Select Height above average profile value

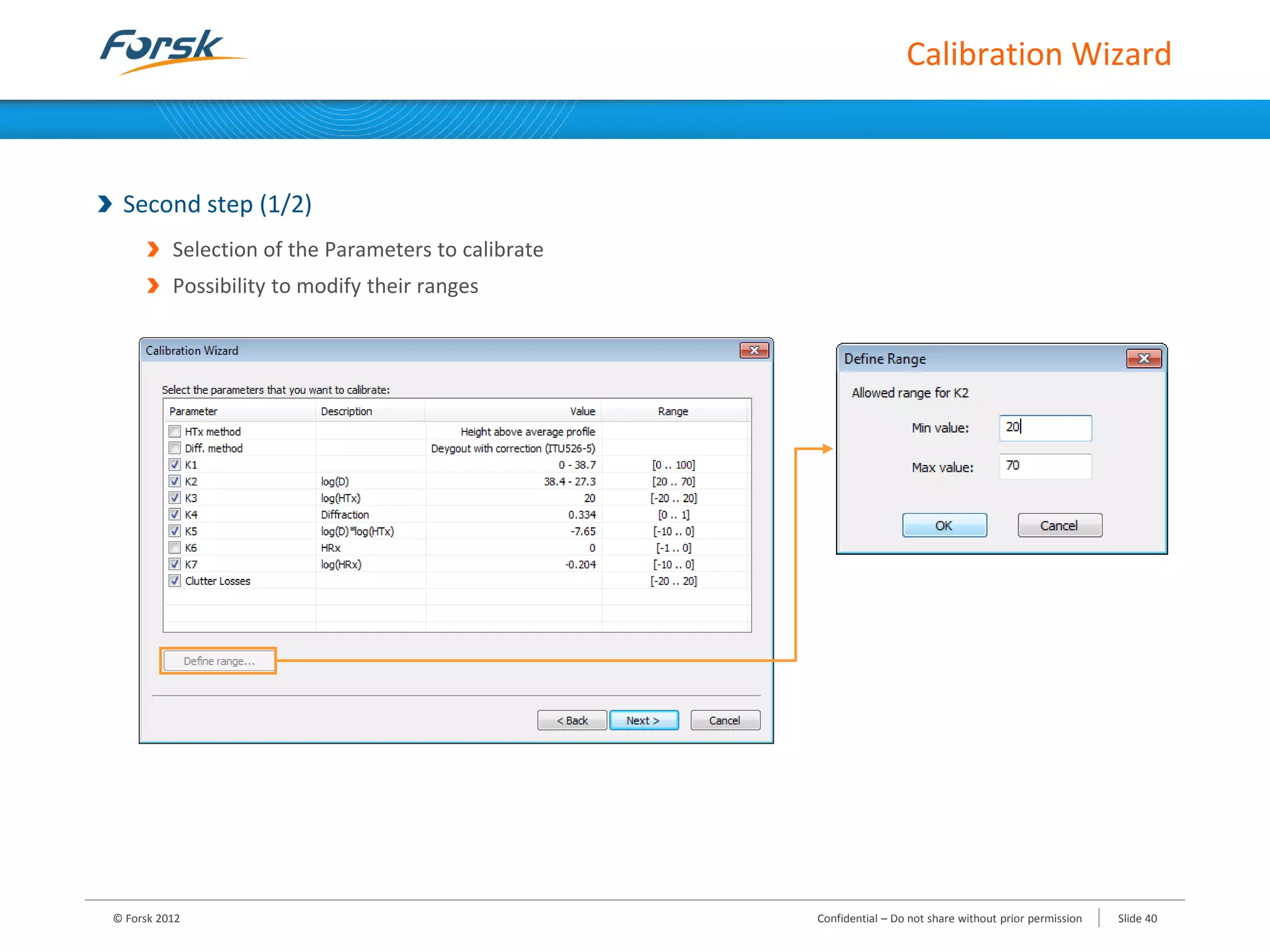click(x=528, y=431)
